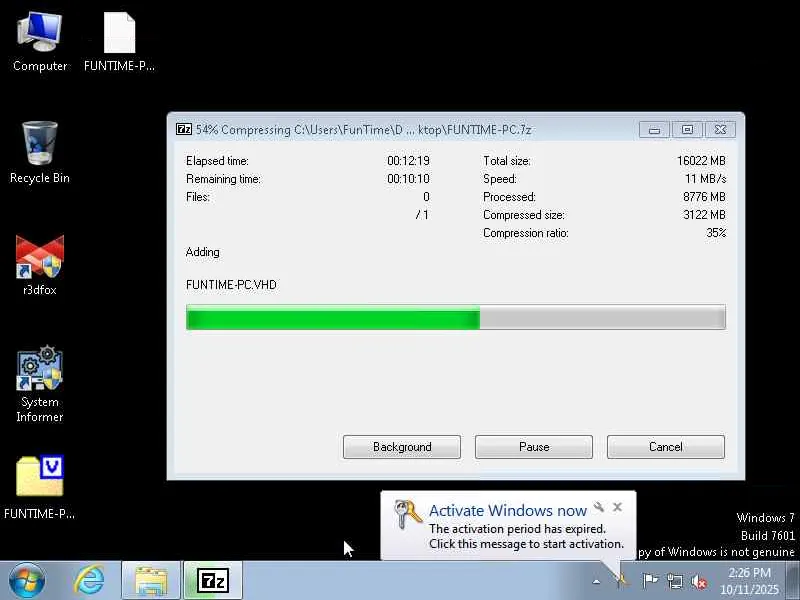
Task: Click the 7z icon in dialog title bar
Action: tap(184, 129)
